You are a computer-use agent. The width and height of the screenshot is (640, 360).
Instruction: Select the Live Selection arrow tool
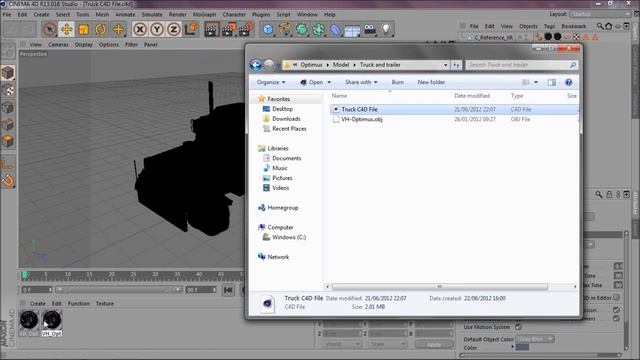[x=50, y=29]
